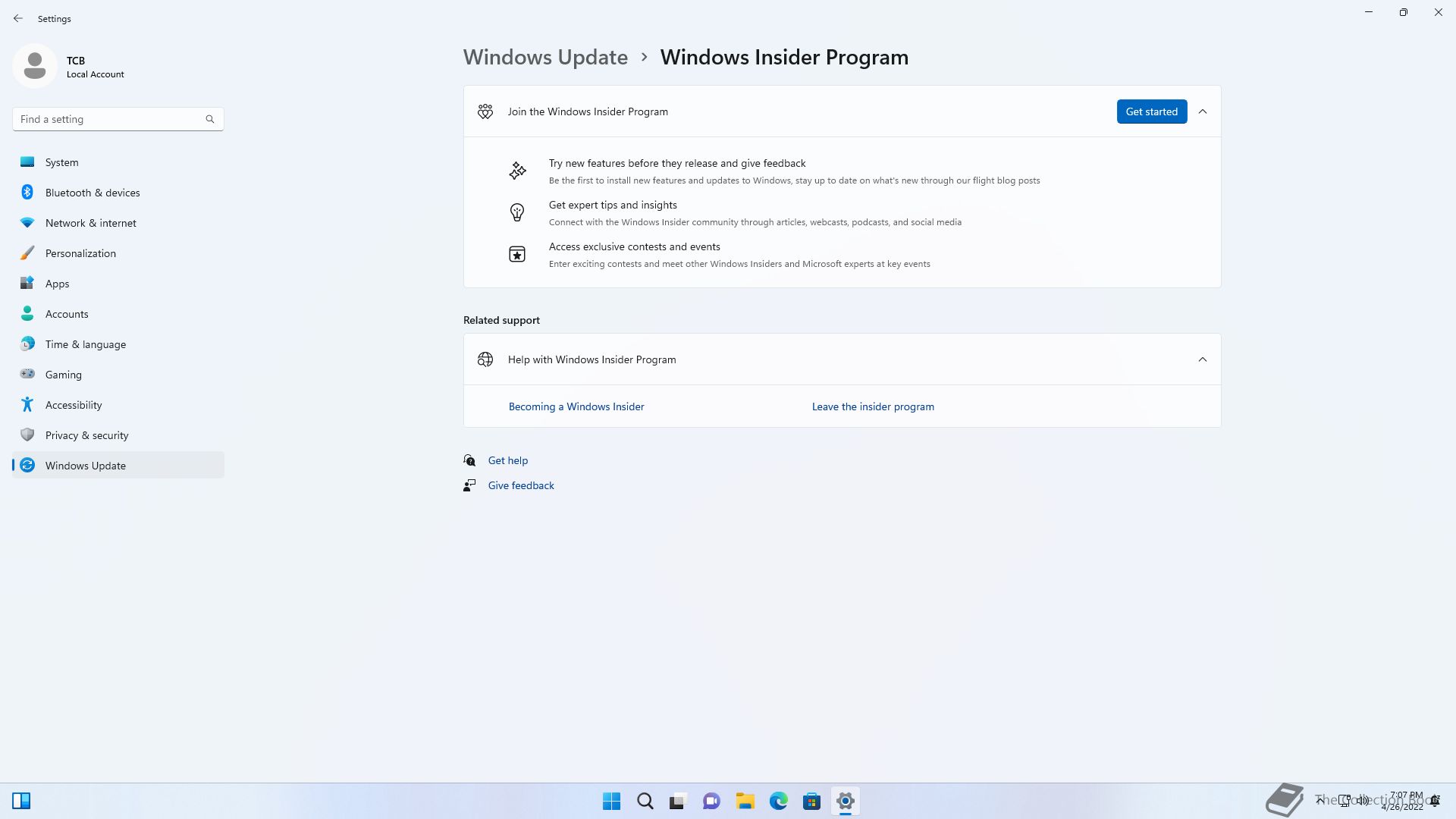Open Chat from the taskbar
This screenshot has height=819, width=1456.
click(x=711, y=801)
